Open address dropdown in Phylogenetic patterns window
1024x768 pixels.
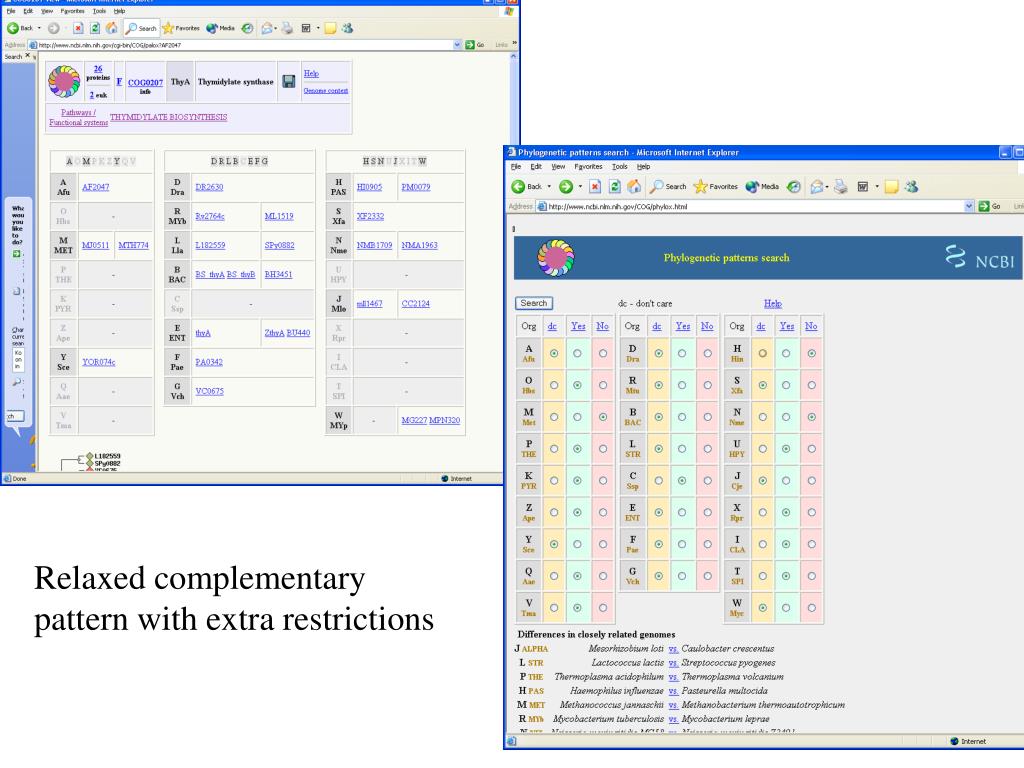(x=968, y=206)
